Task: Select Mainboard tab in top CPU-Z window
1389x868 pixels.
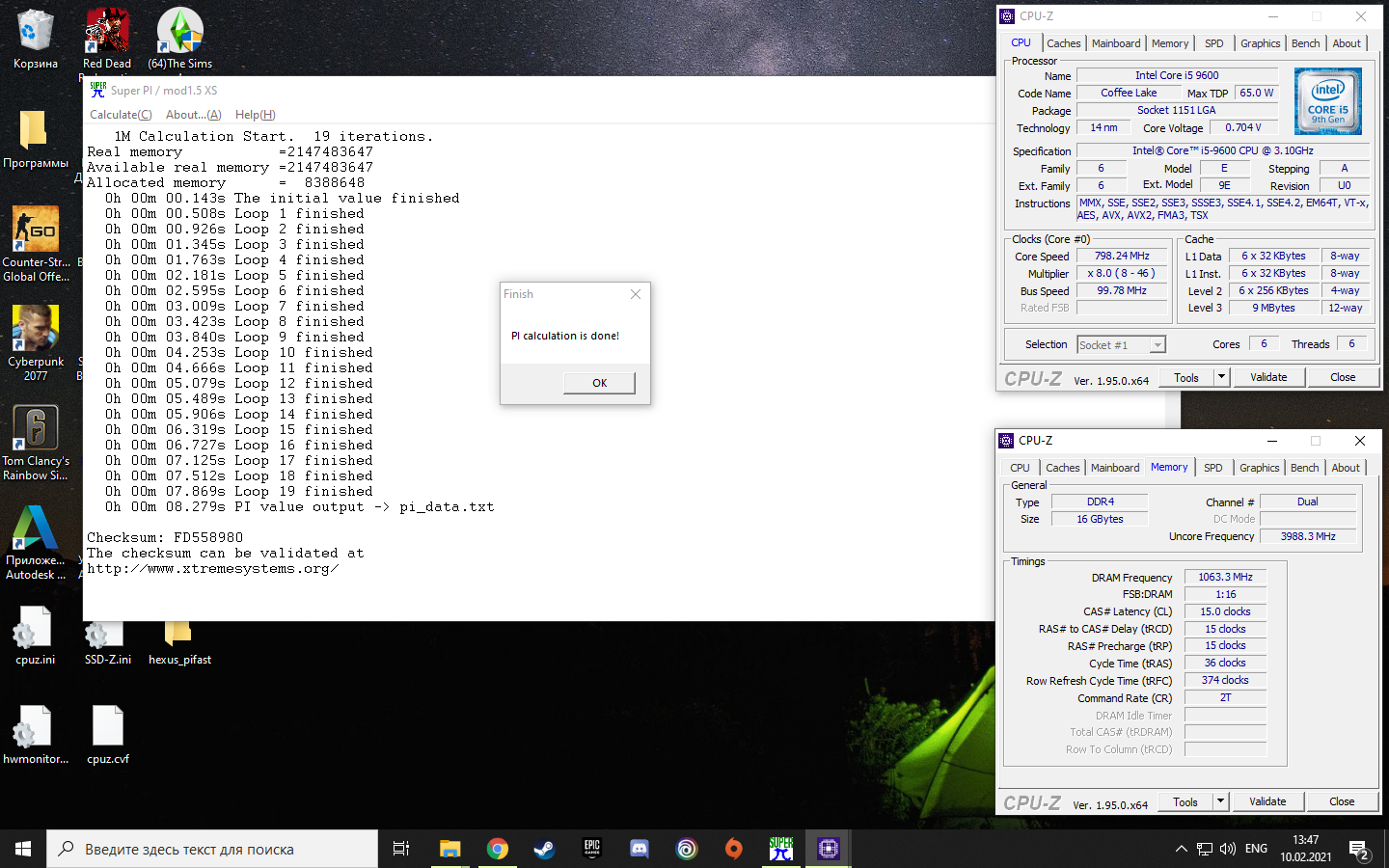Action: tap(1116, 43)
